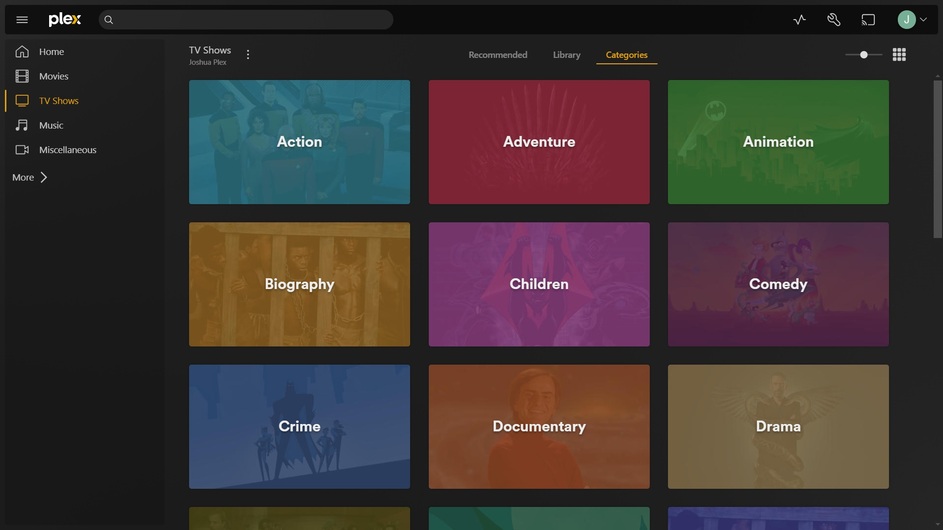The width and height of the screenshot is (943, 530).
Task: Click the Joshua Plex server name
Action: pyautogui.click(x=207, y=62)
